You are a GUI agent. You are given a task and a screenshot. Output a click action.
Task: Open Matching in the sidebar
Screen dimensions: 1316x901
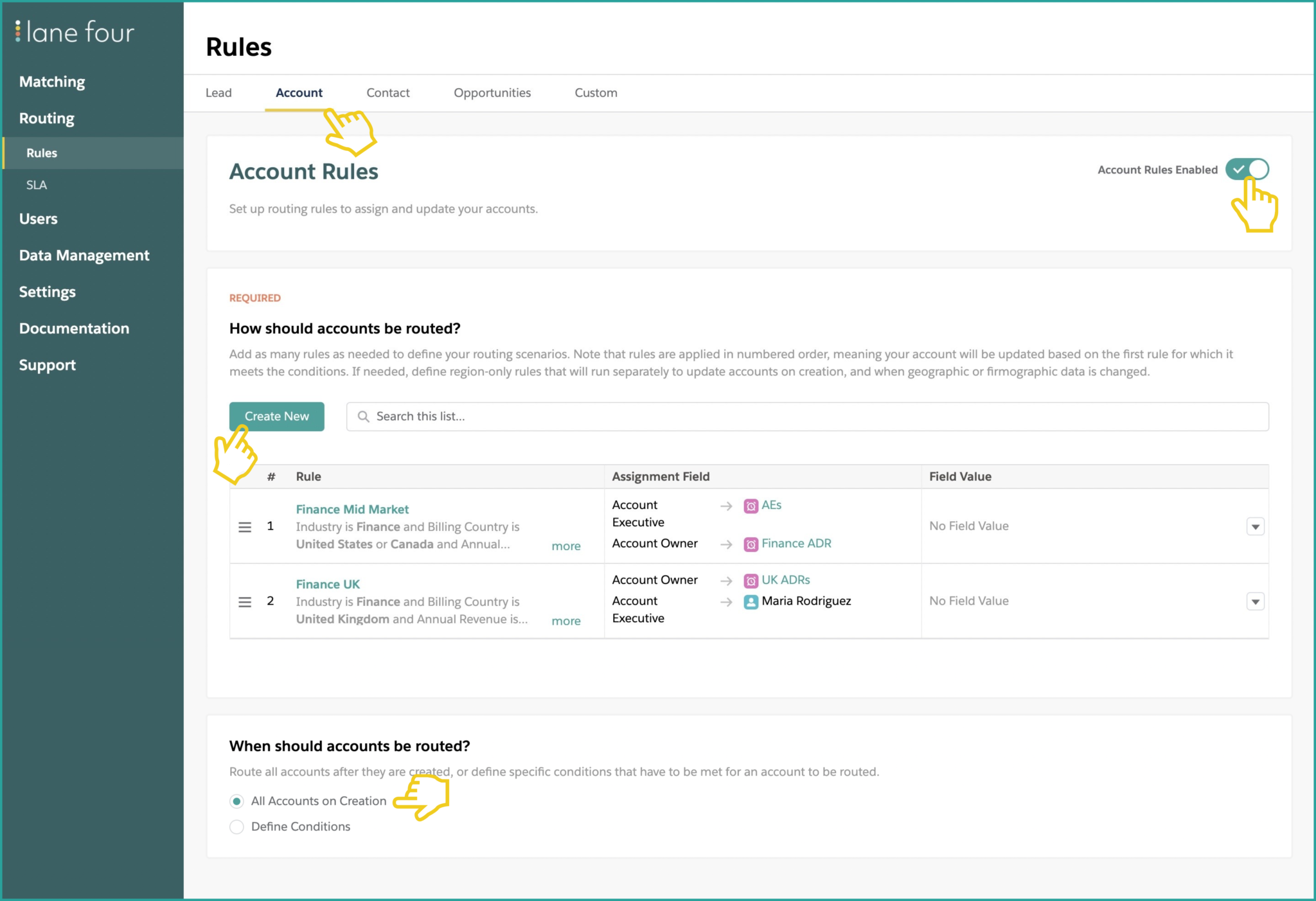[x=52, y=82]
